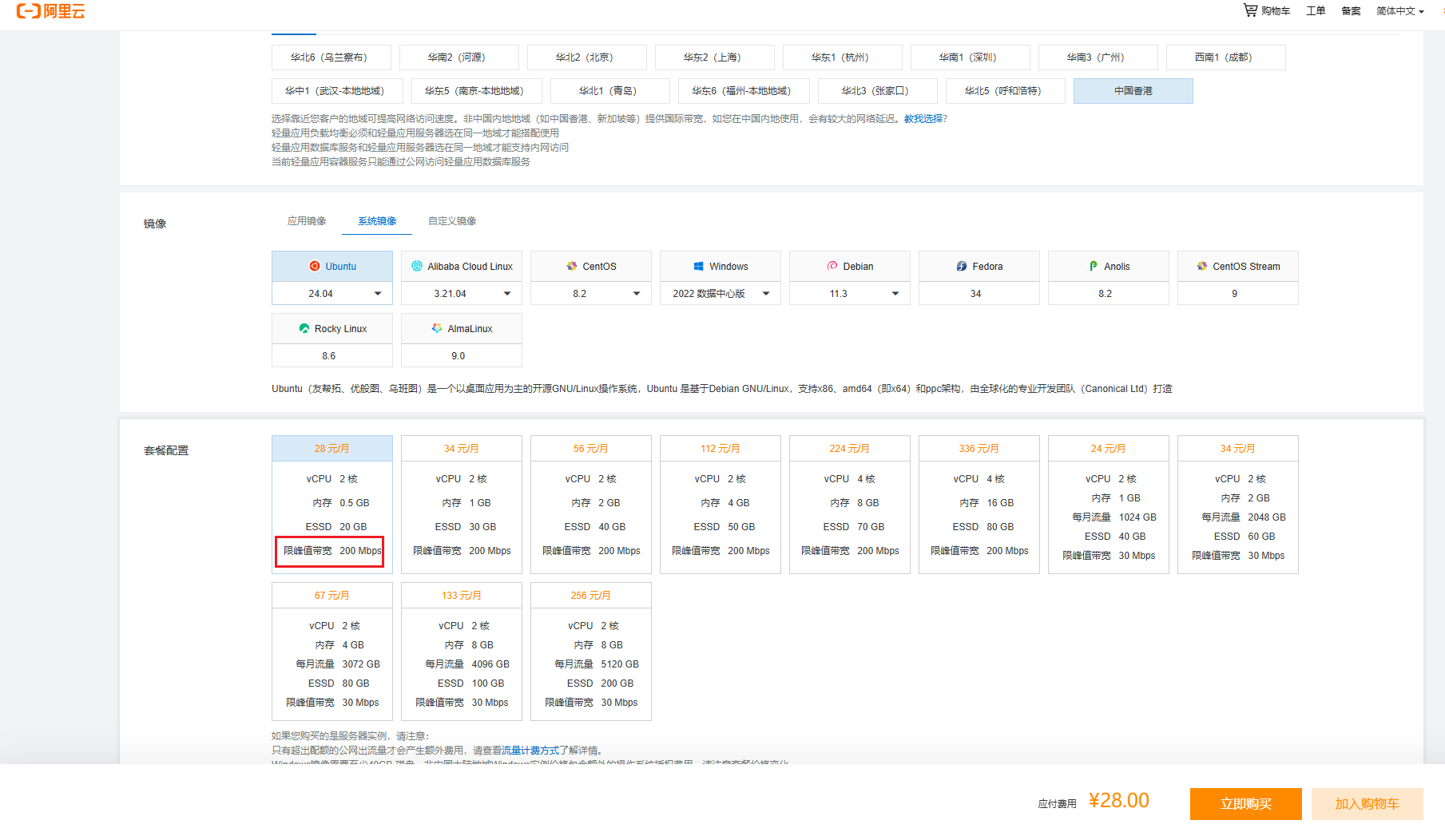Open the 流量计费方式 link
Image resolution: width=1445 pixels, height=840 pixels.
point(530,751)
